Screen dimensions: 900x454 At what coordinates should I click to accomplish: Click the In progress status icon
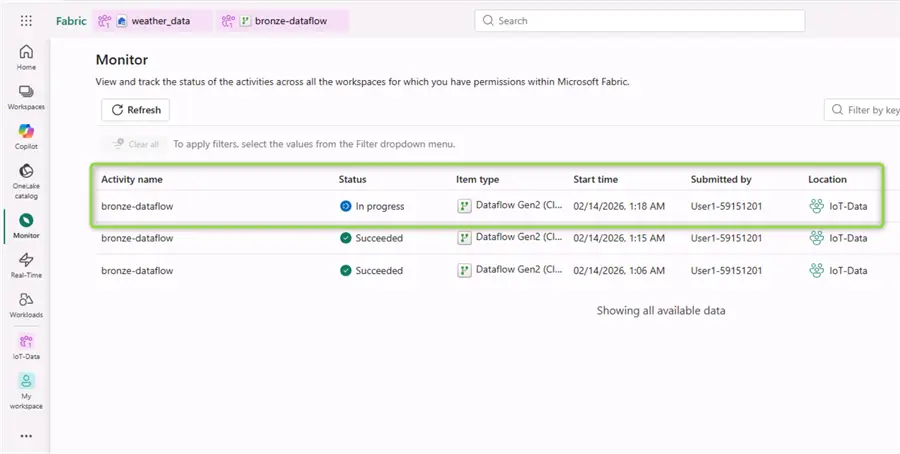pos(346,206)
